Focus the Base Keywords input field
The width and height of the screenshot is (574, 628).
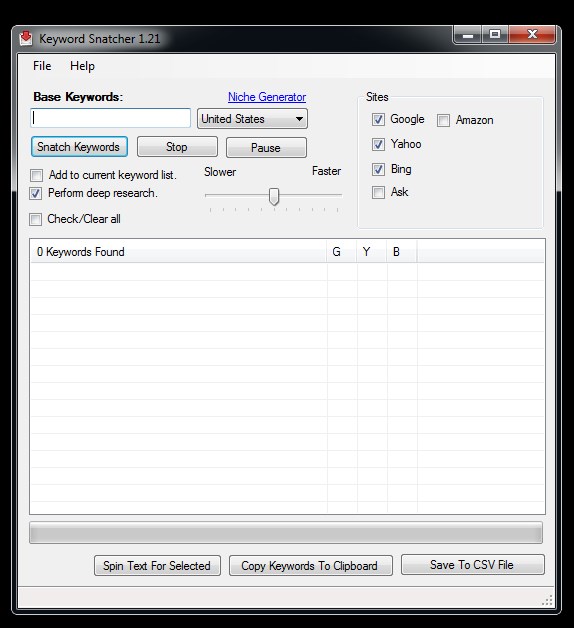[x=111, y=118]
